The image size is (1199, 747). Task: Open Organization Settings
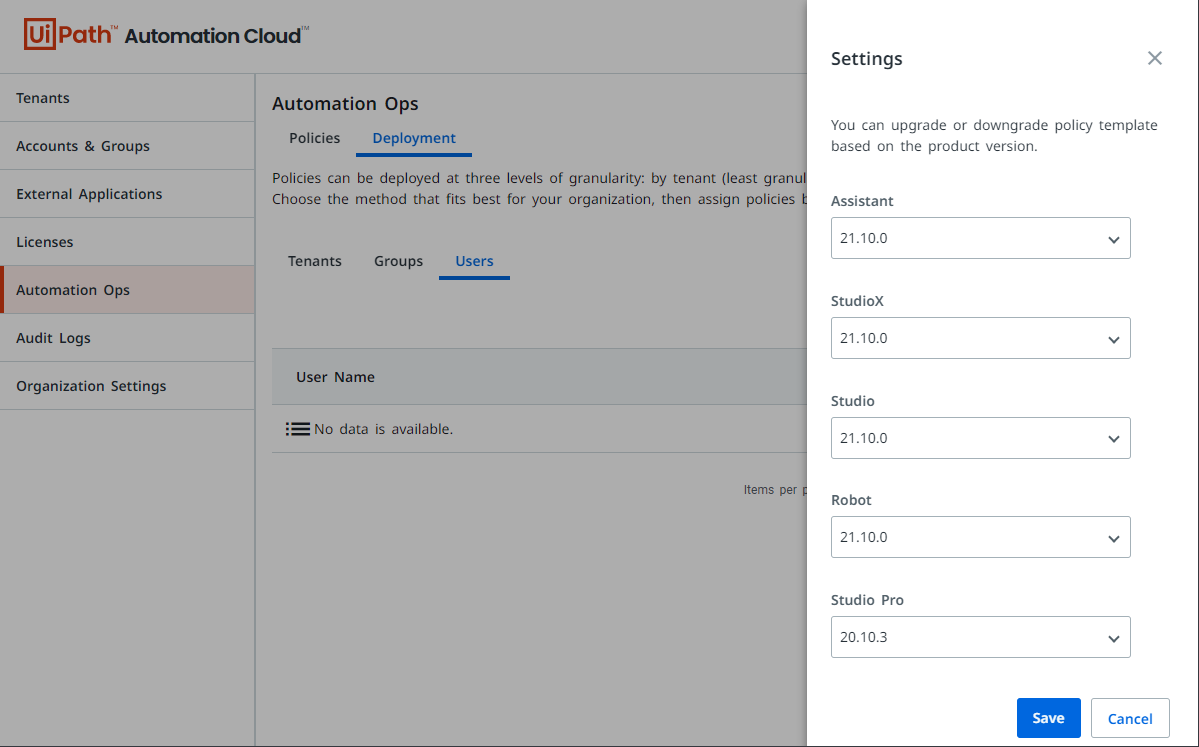[x=127, y=386]
